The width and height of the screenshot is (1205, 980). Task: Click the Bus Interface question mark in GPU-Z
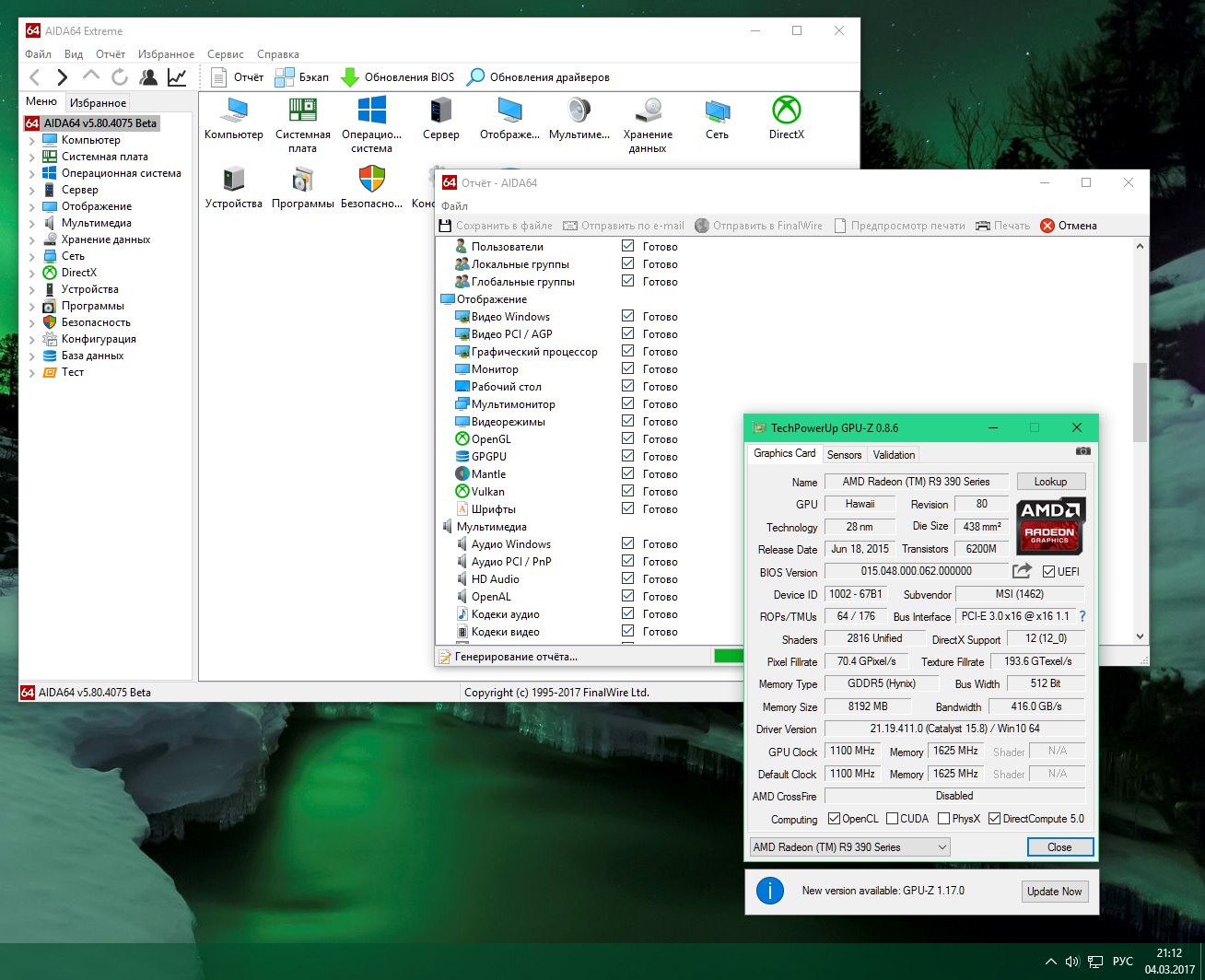[x=1082, y=616]
